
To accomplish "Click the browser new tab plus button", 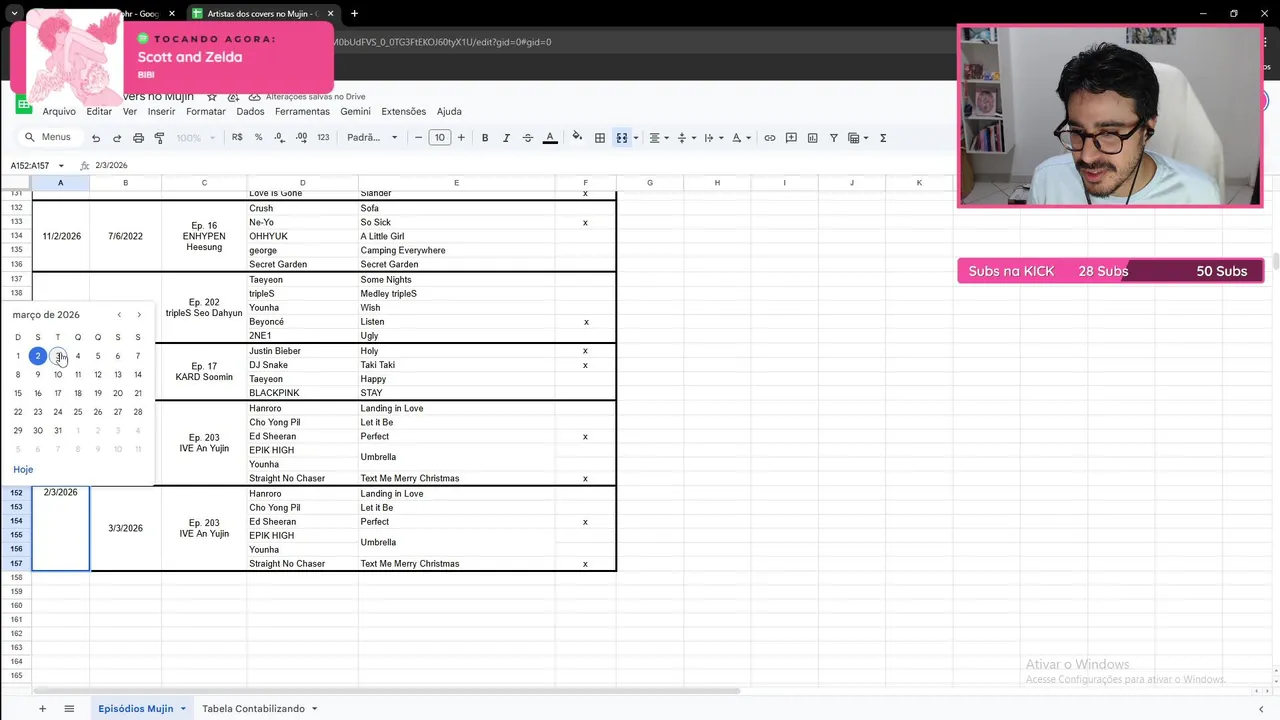I will (354, 14).
